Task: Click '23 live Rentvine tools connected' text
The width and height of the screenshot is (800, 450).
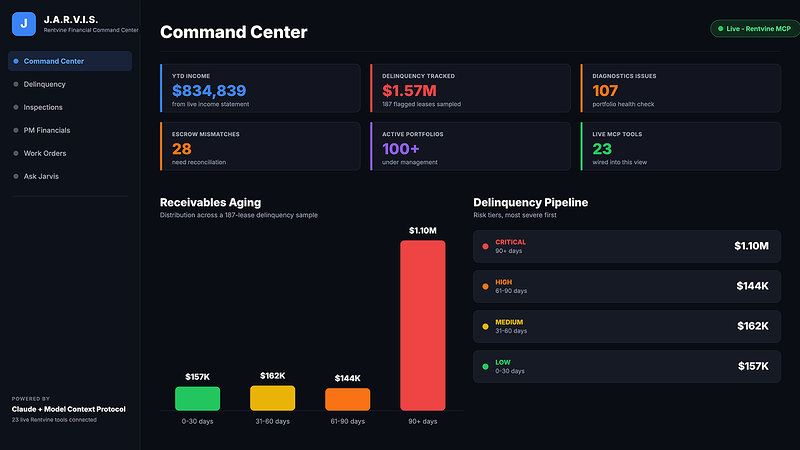Action: coord(54,420)
